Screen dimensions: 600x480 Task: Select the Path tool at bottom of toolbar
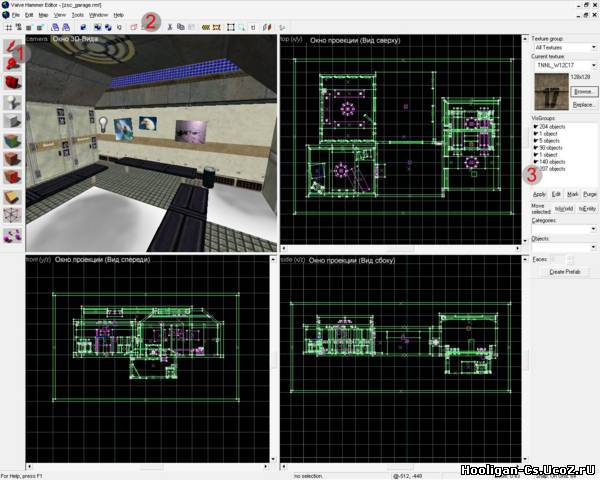pyautogui.click(x=12, y=235)
